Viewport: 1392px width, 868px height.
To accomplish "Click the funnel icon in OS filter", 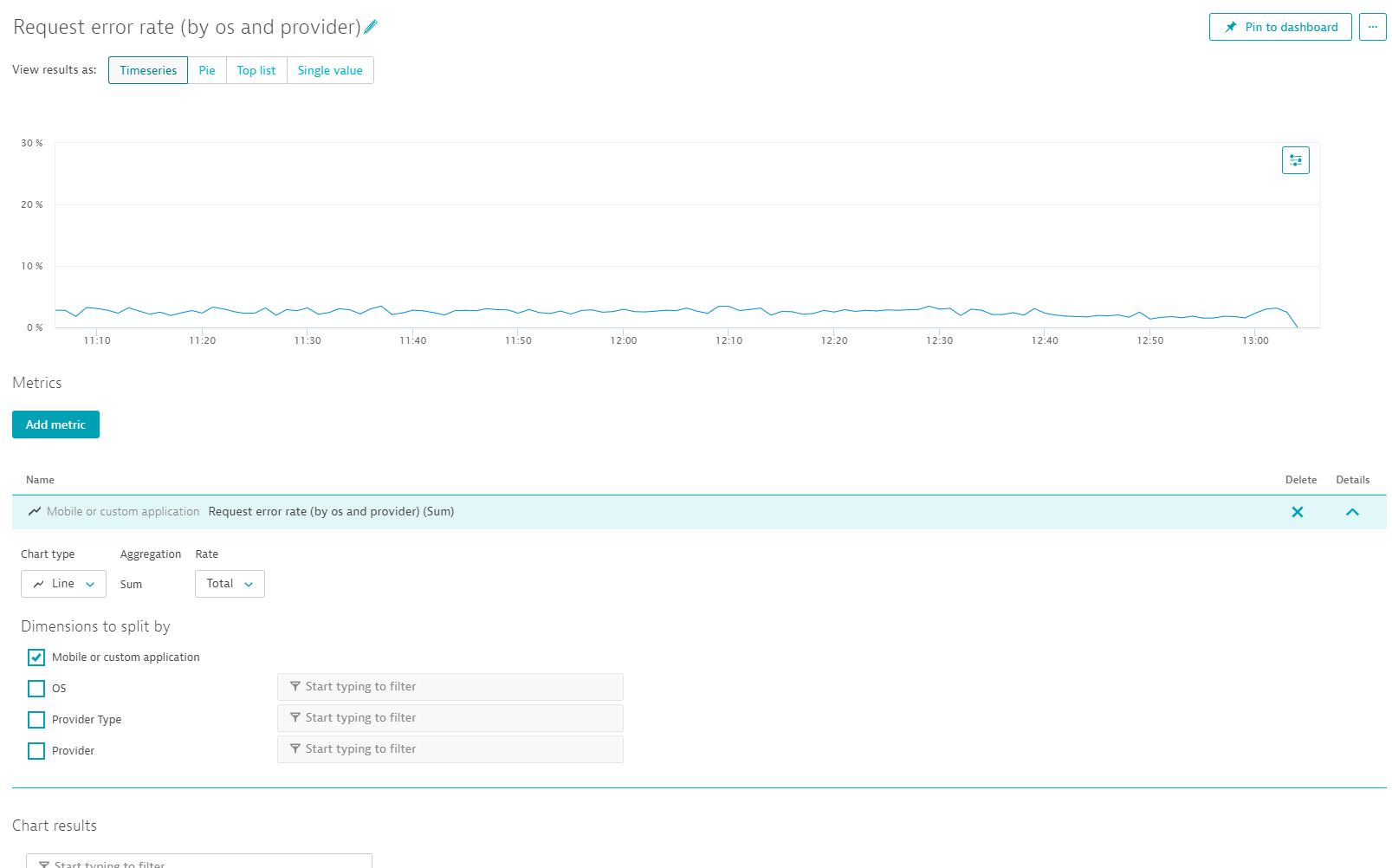I will click(x=295, y=686).
